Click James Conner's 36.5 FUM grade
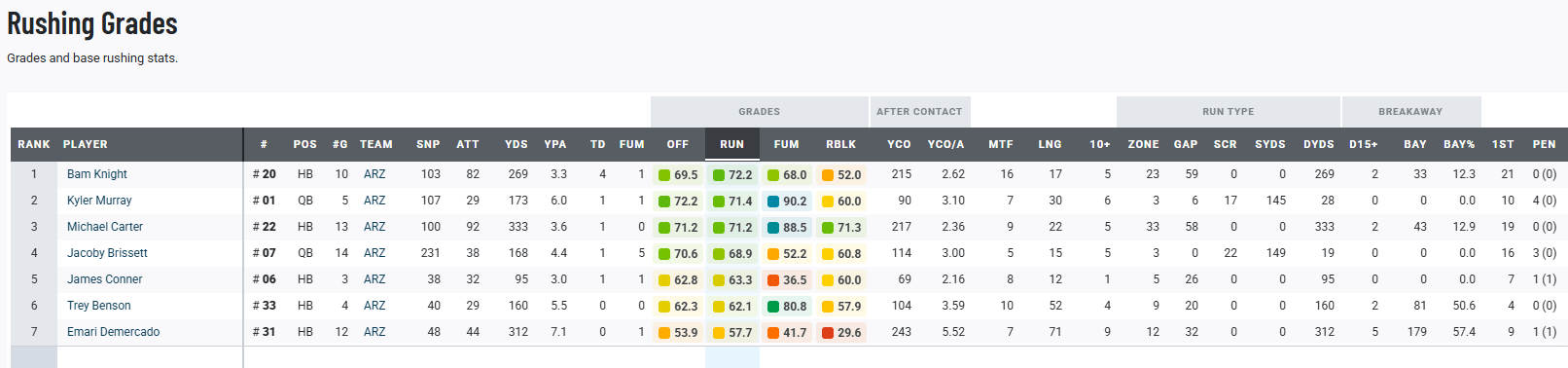The height and width of the screenshot is (368, 1568). point(787,280)
